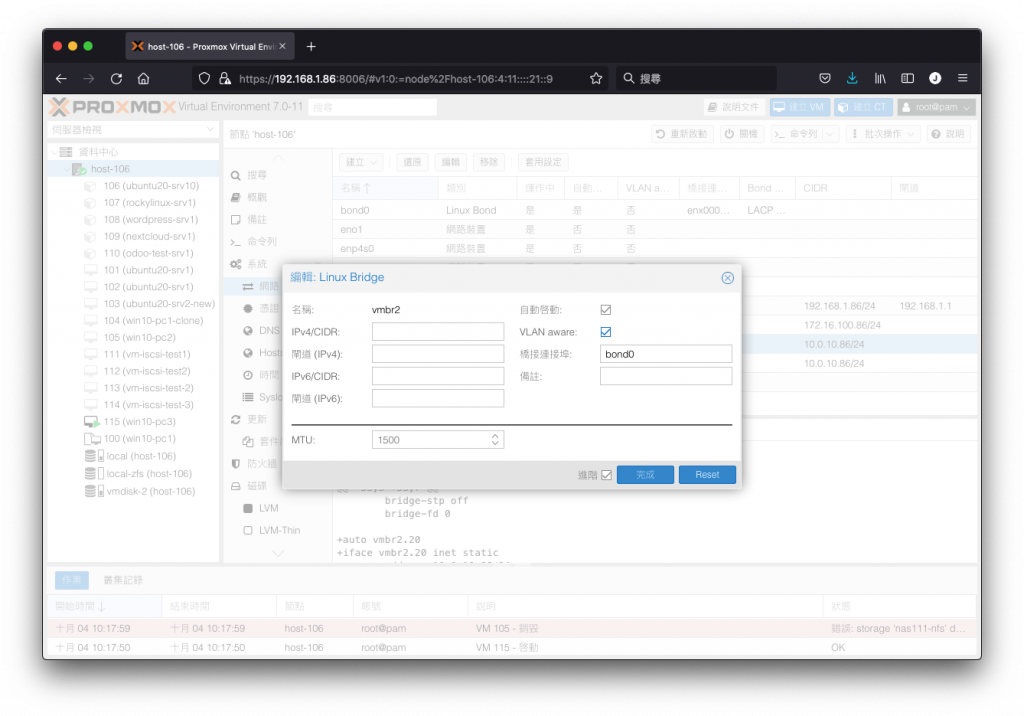Reload the page in browser toolbar
Viewport: 1024px width, 716px height.
[116, 78]
